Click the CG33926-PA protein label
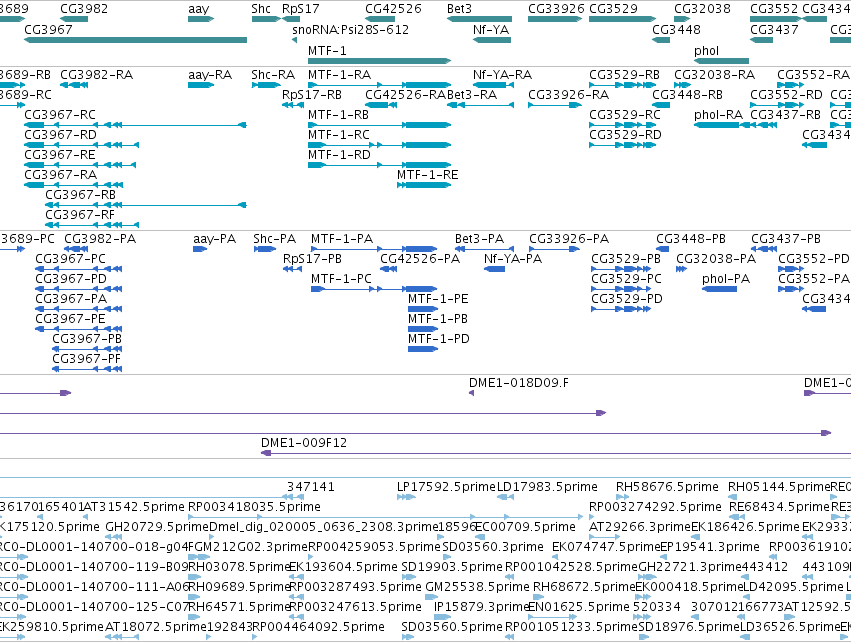Image resolution: width=851 pixels, height=642 pixels. point(569,239)
